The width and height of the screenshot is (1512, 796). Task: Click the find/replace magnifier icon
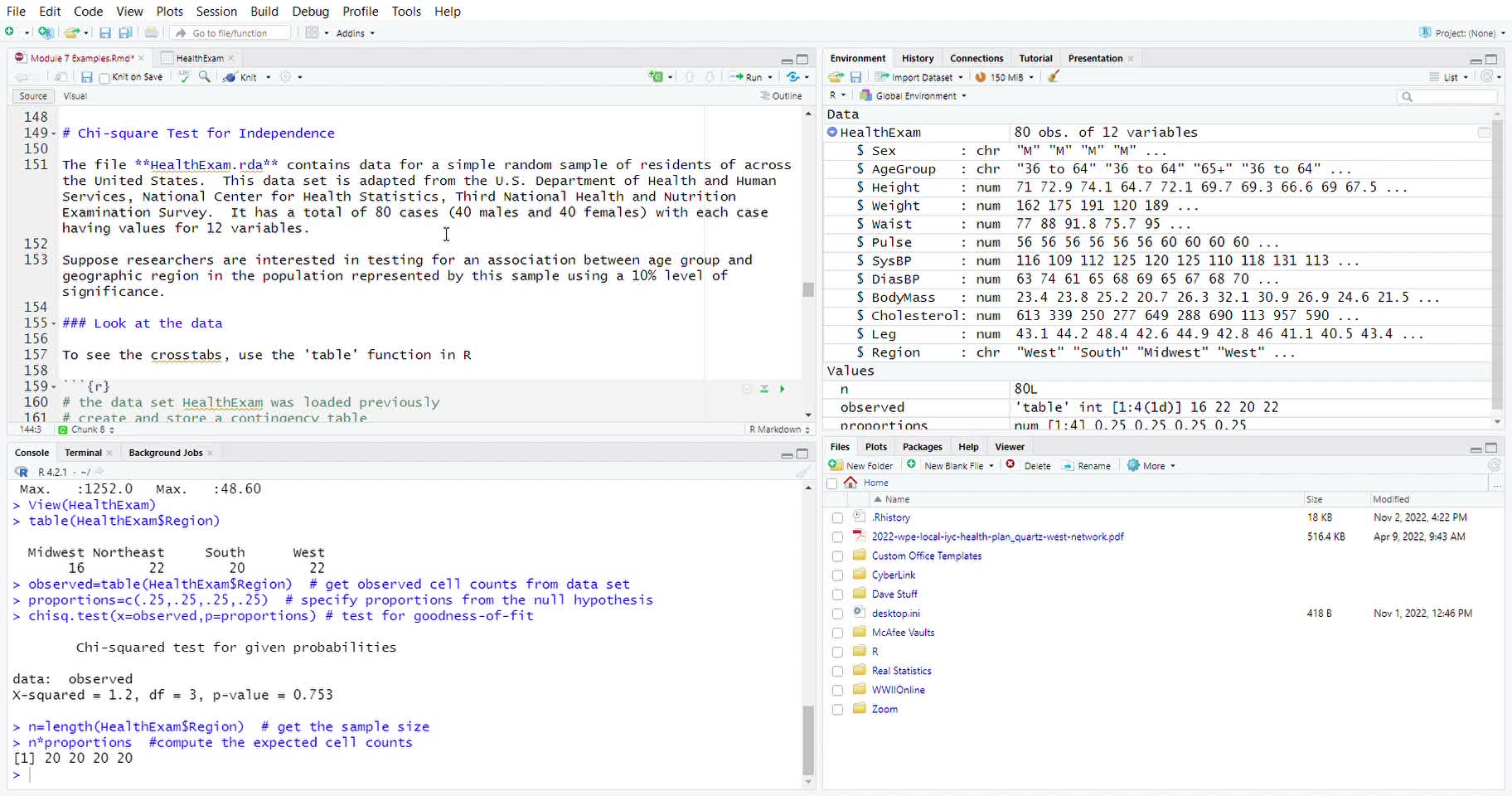(x=205, y=76)
